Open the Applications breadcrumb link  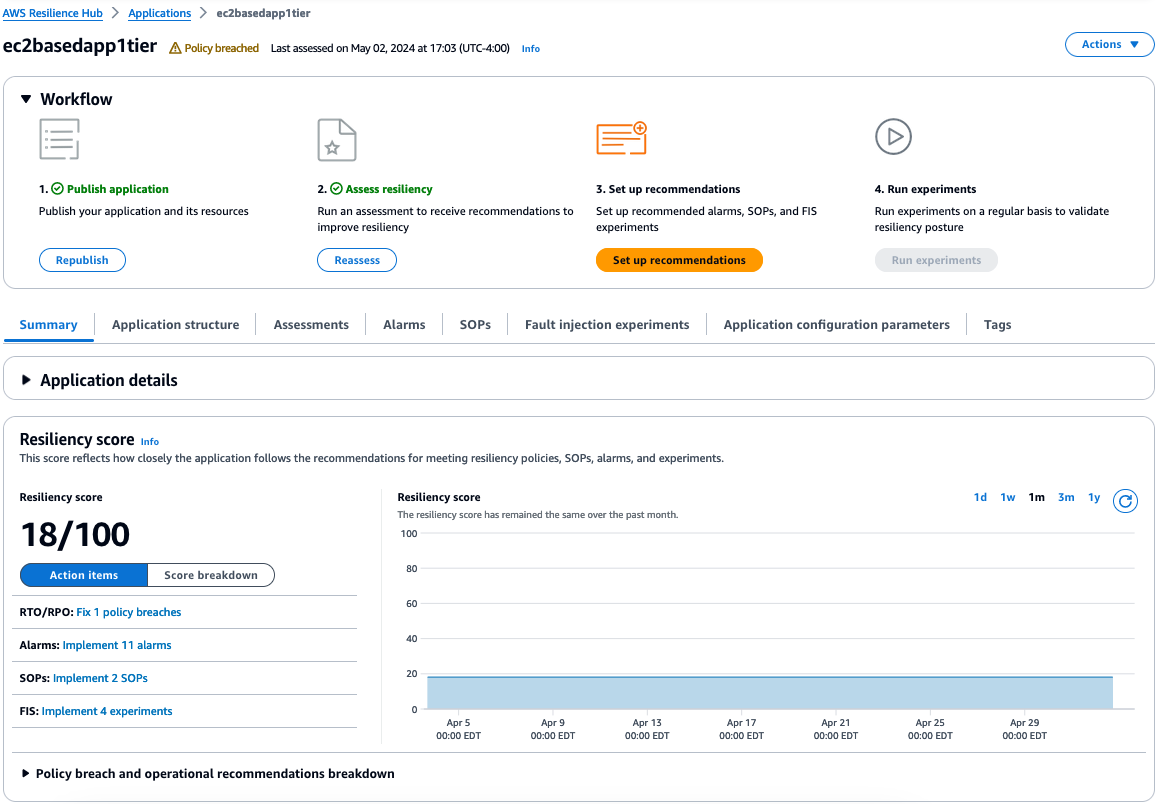click(160, 13)
